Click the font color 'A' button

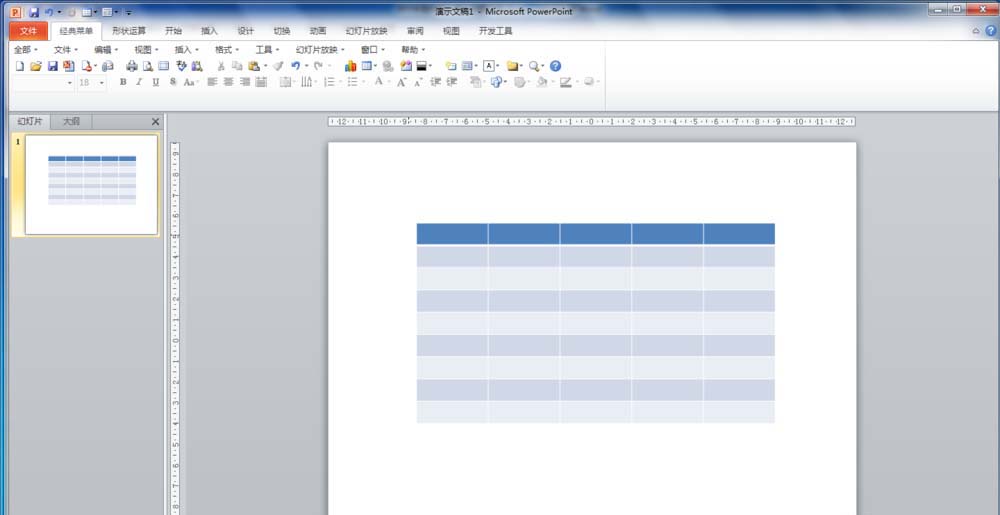(379, 82)
